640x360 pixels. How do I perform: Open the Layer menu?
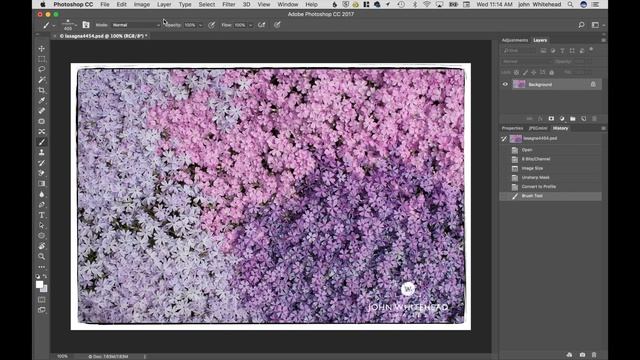pyautogui.click(x=164, y=4)
